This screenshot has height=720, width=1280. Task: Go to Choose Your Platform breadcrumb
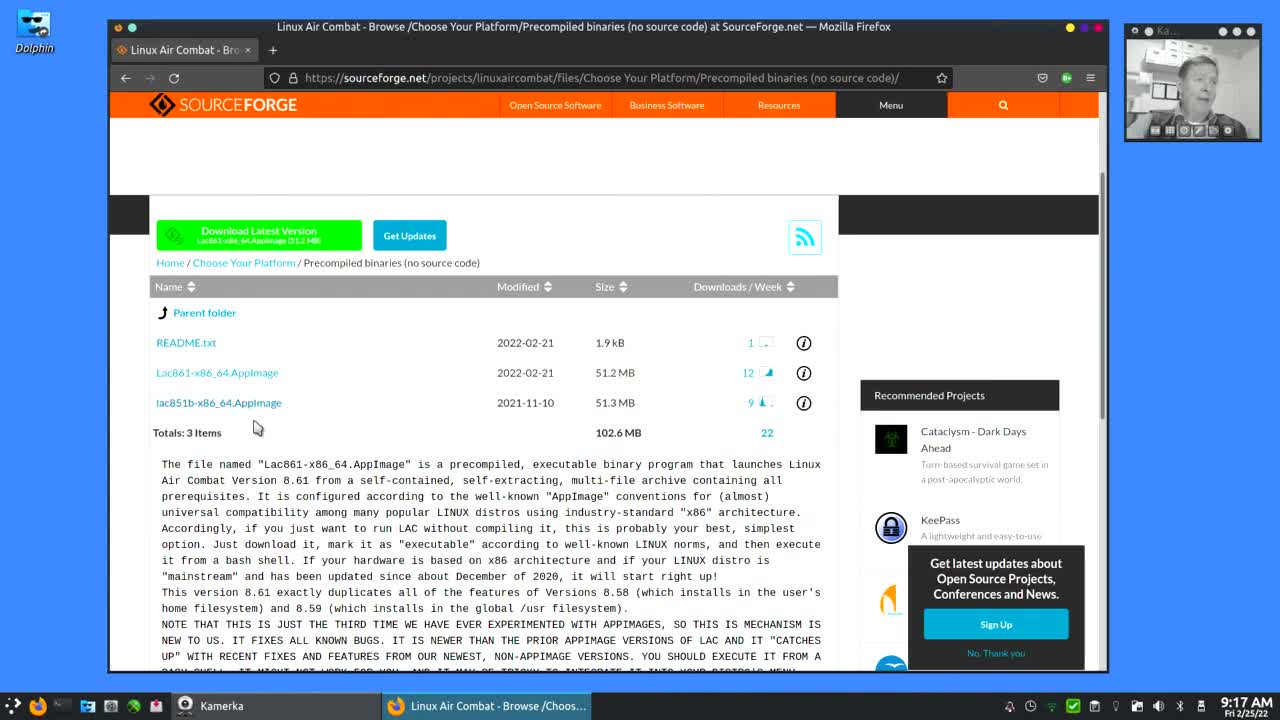tap(244, 263)
